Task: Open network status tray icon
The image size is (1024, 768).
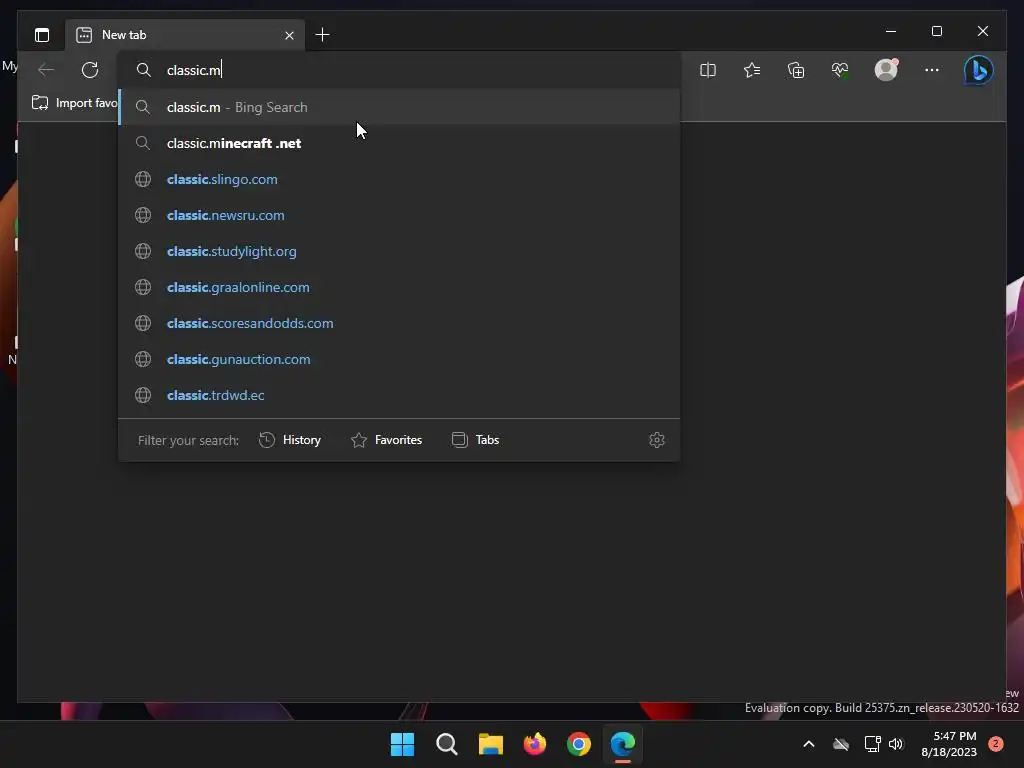Action: point(872,744)
